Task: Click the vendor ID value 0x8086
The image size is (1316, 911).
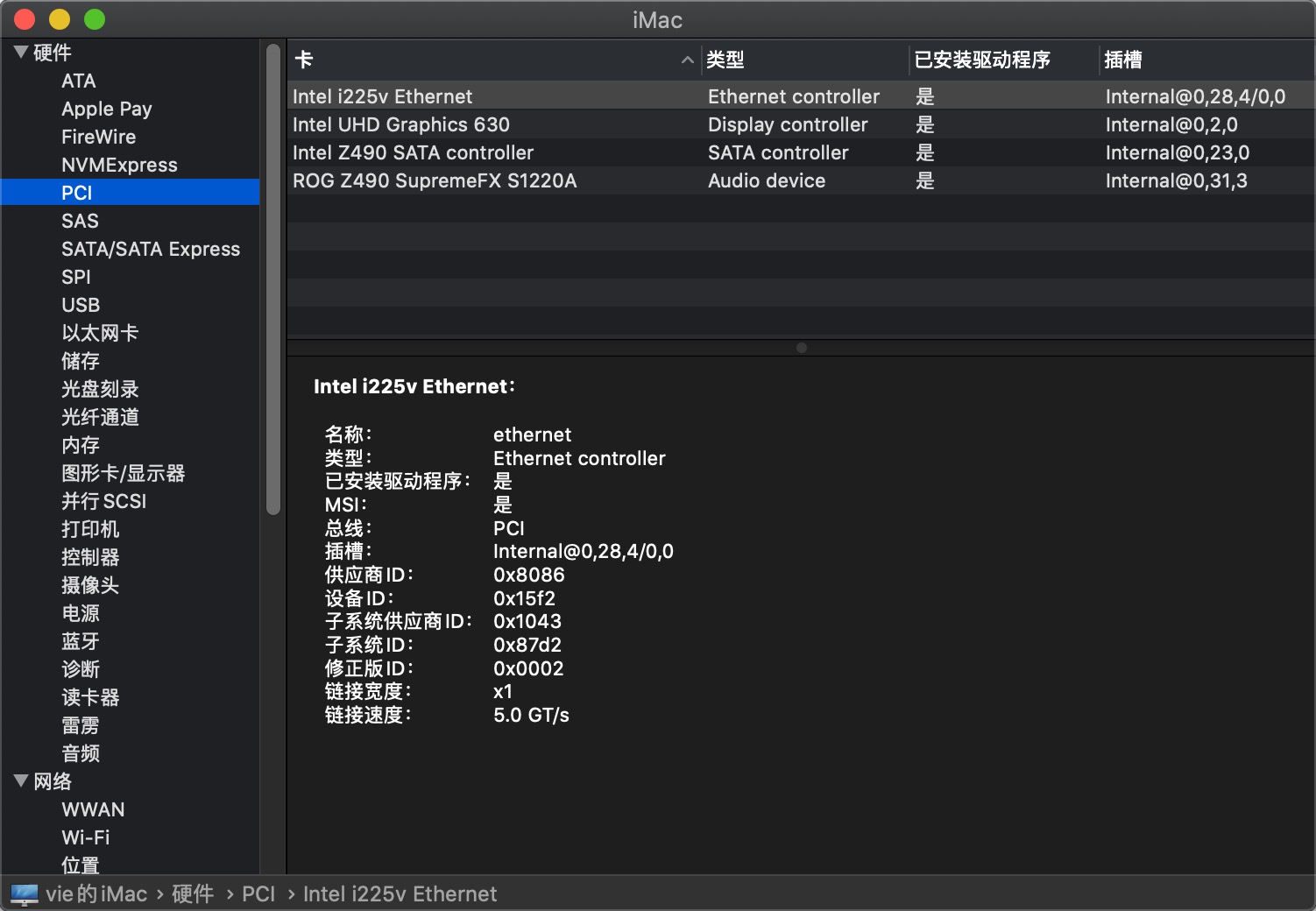Action: pyautogui.click(x=529, y=575)
